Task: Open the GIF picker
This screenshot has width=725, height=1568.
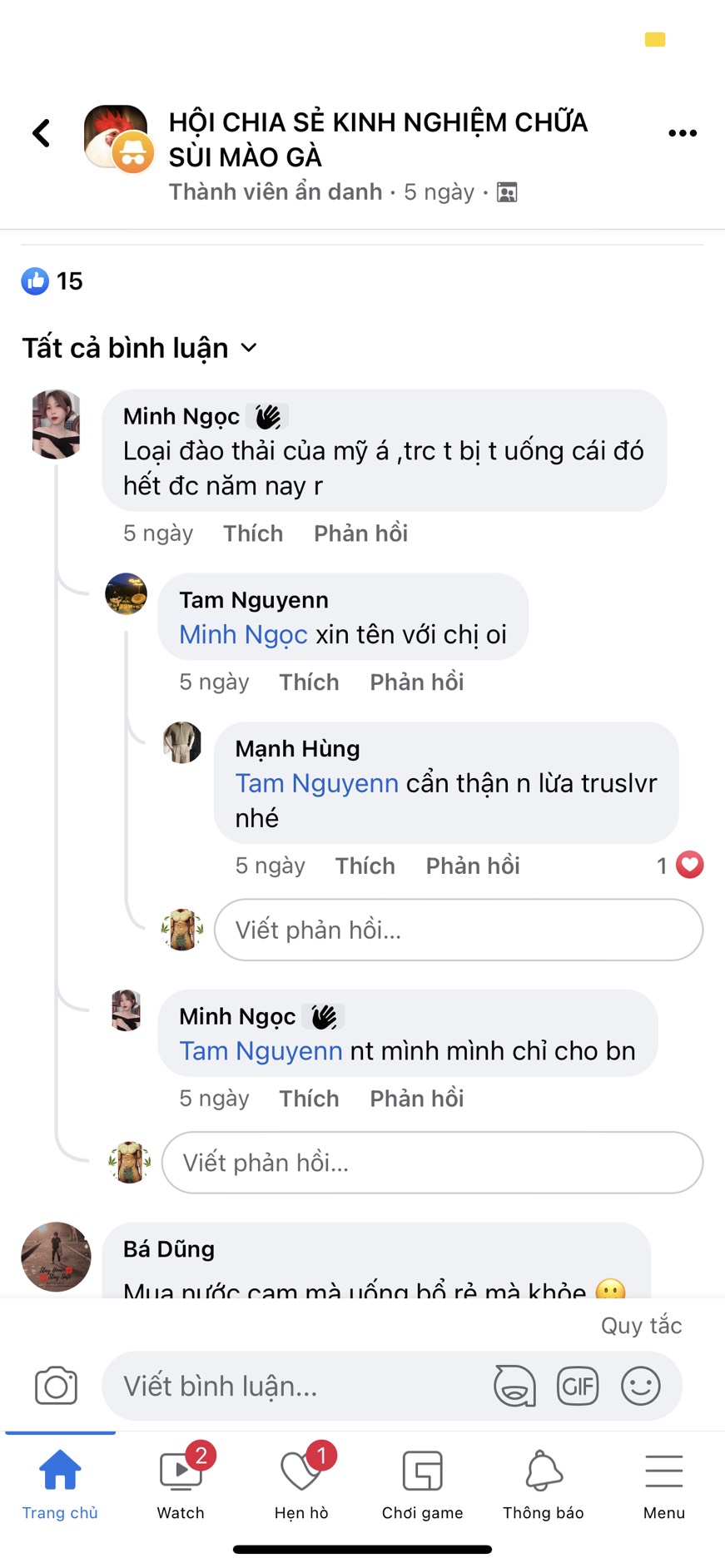Action: click(x=578, y=1386)
